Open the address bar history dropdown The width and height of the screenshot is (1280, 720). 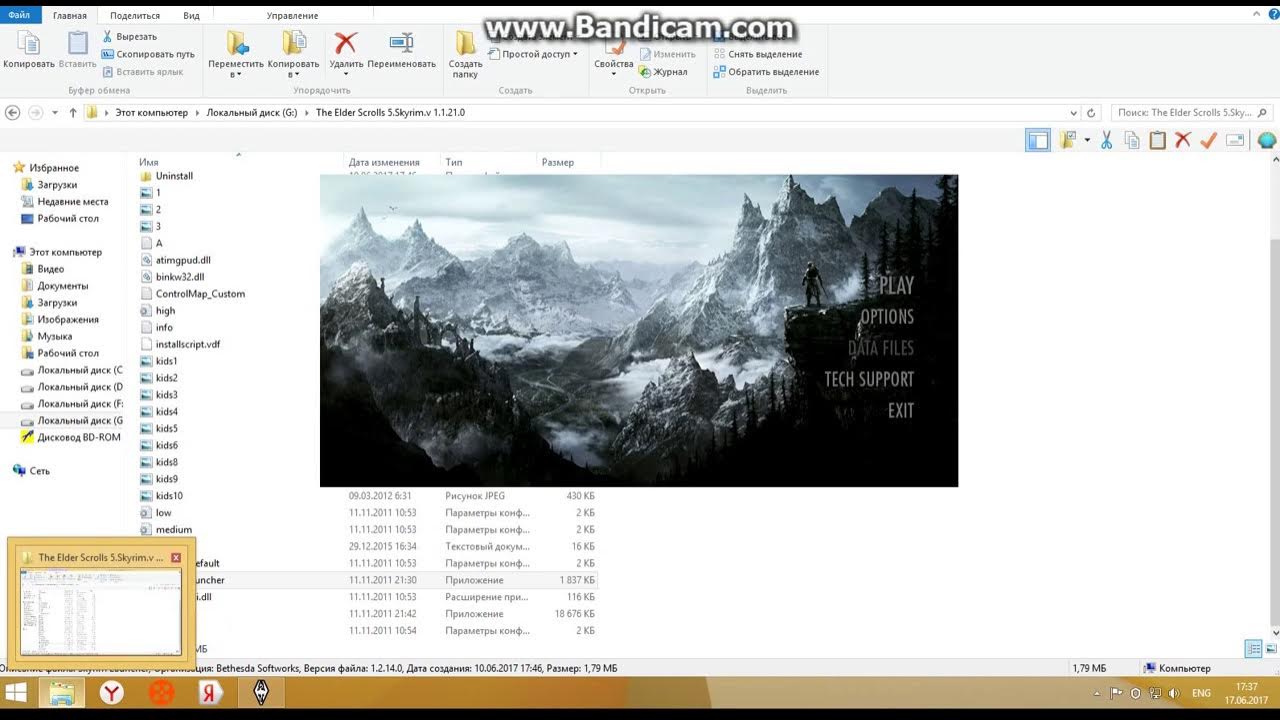point(1073,113)
